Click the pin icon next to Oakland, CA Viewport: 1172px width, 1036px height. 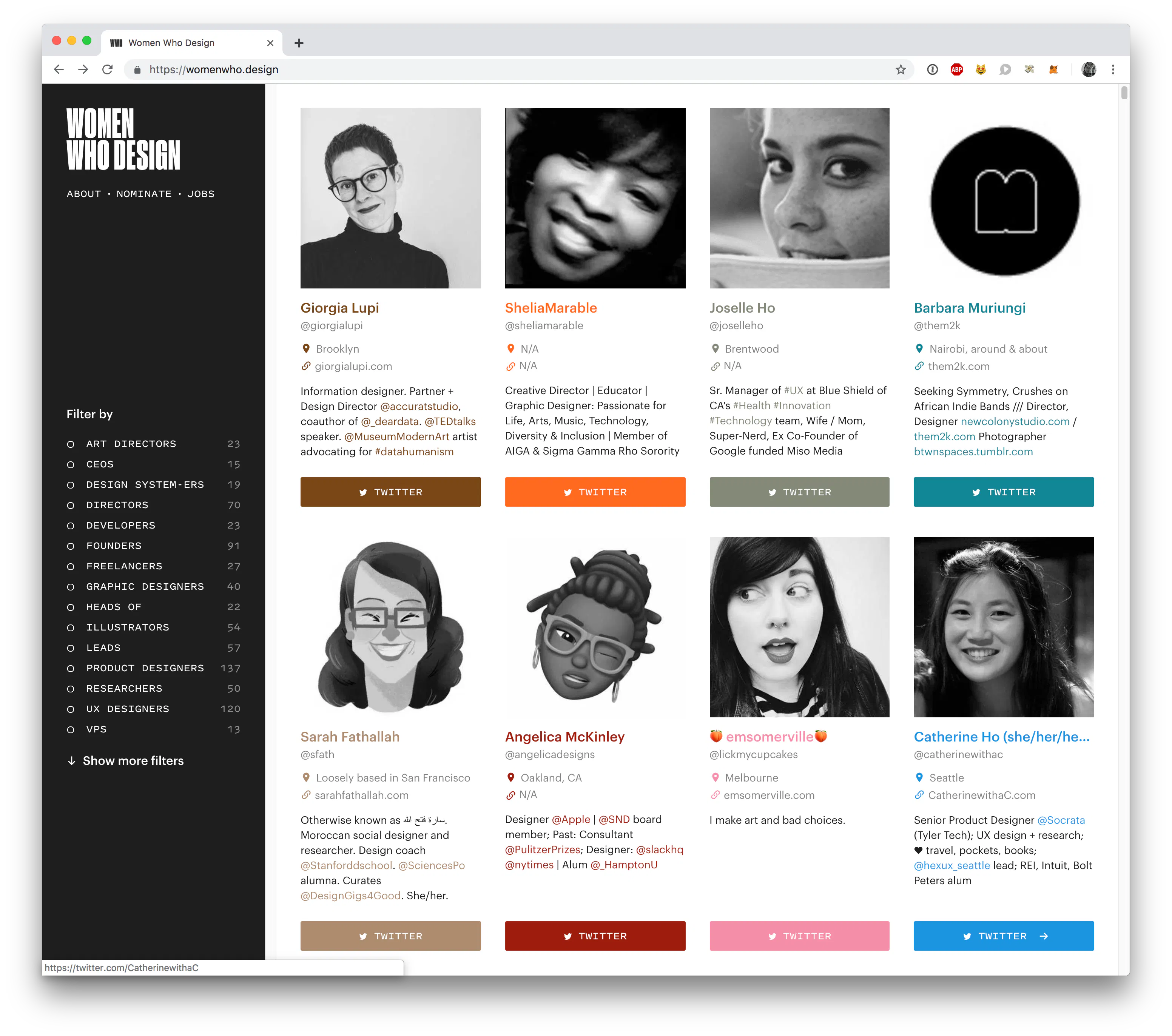pyautogui.click(x=510, y=777)
